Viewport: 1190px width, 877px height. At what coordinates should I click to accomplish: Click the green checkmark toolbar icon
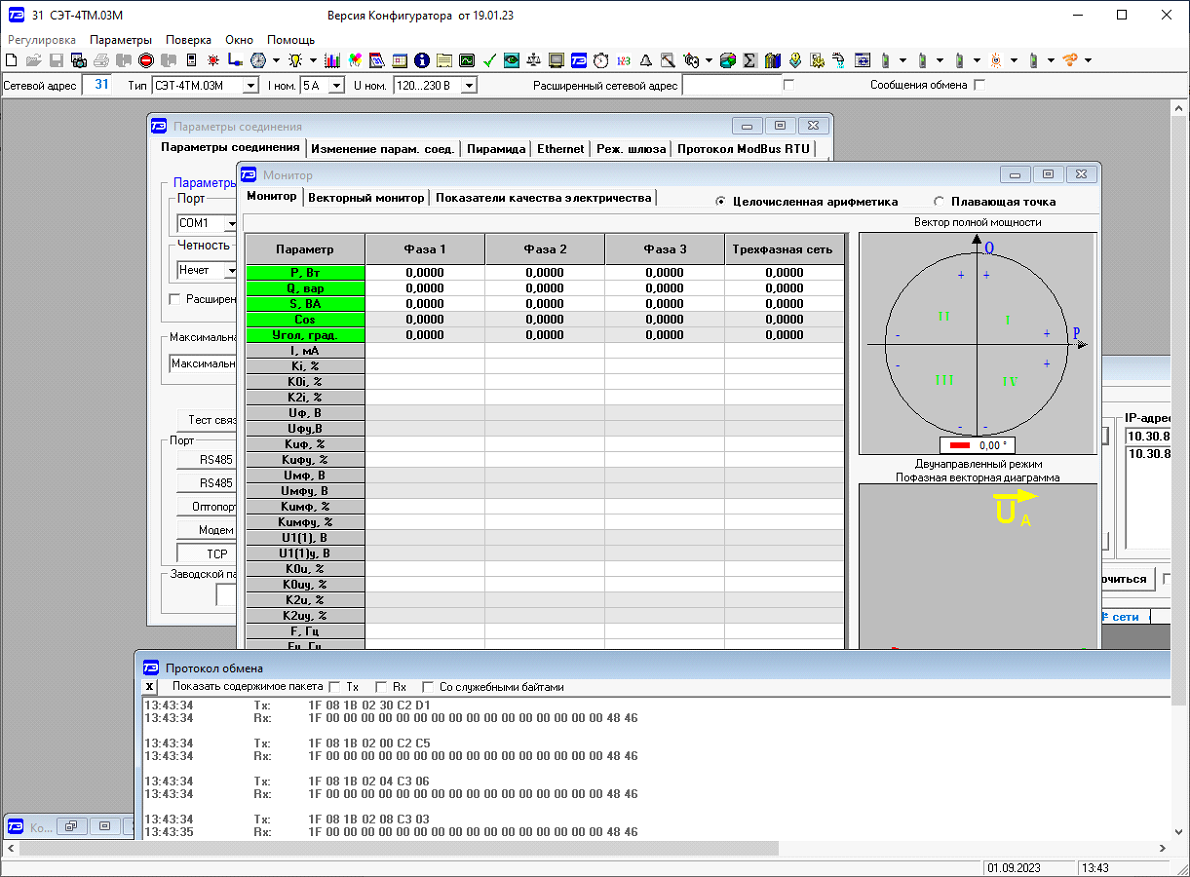point(489,60)
